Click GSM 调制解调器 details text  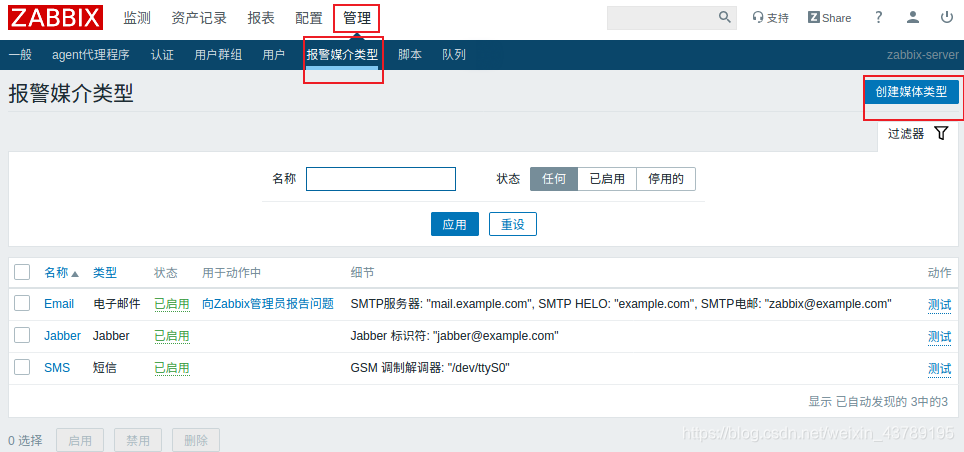pyautogui.click(x=430, y=368)
